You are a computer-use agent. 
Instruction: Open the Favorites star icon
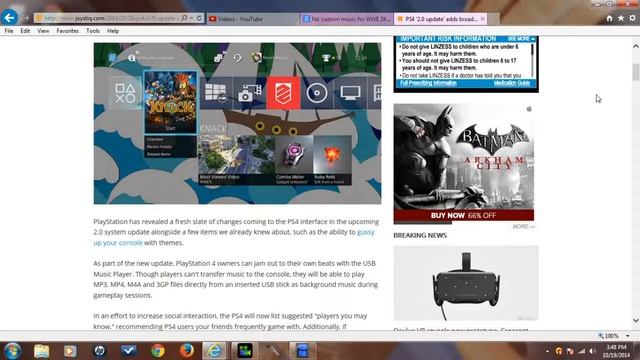(621, 18)
